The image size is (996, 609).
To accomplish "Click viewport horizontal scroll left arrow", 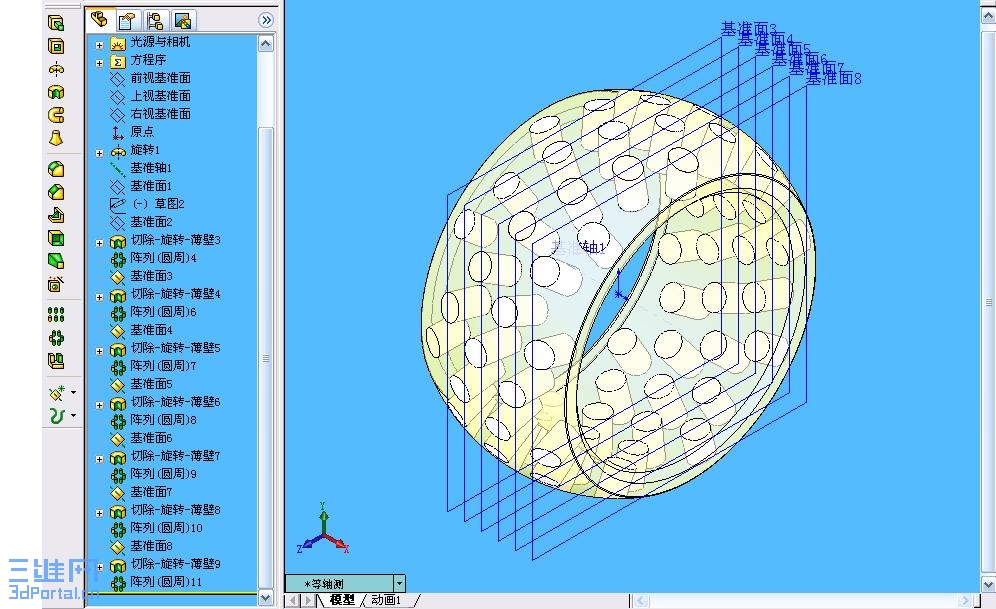I will [x=640, y=600].
